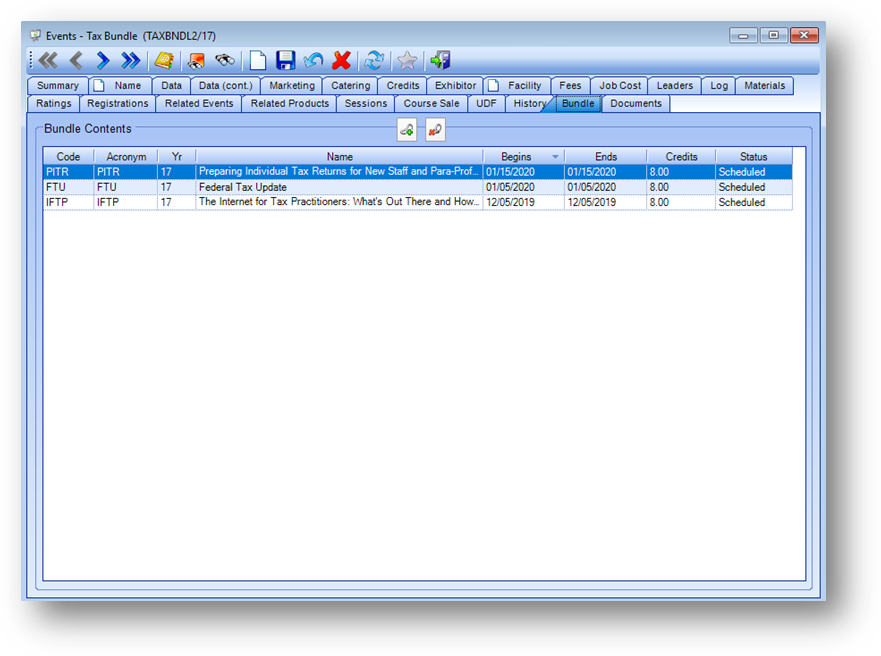
Task: Switch to the Name tab
Action: [120, 85]
